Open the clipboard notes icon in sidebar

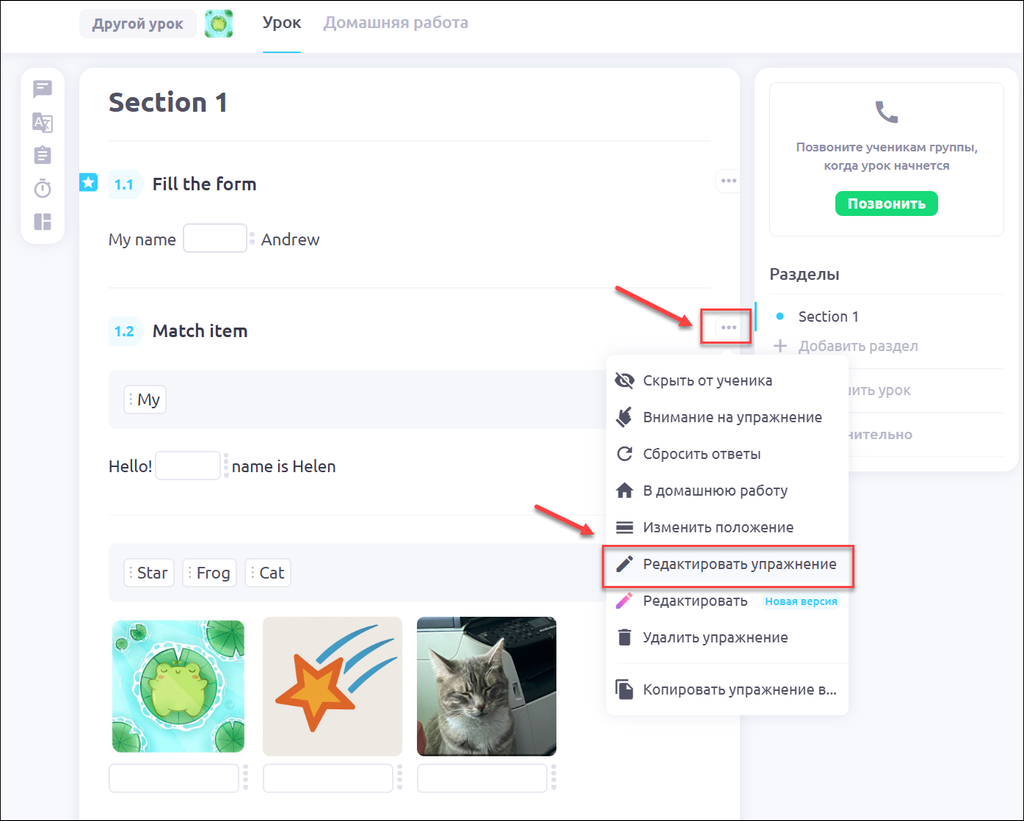pyautogui.click(x=42, y=155)
